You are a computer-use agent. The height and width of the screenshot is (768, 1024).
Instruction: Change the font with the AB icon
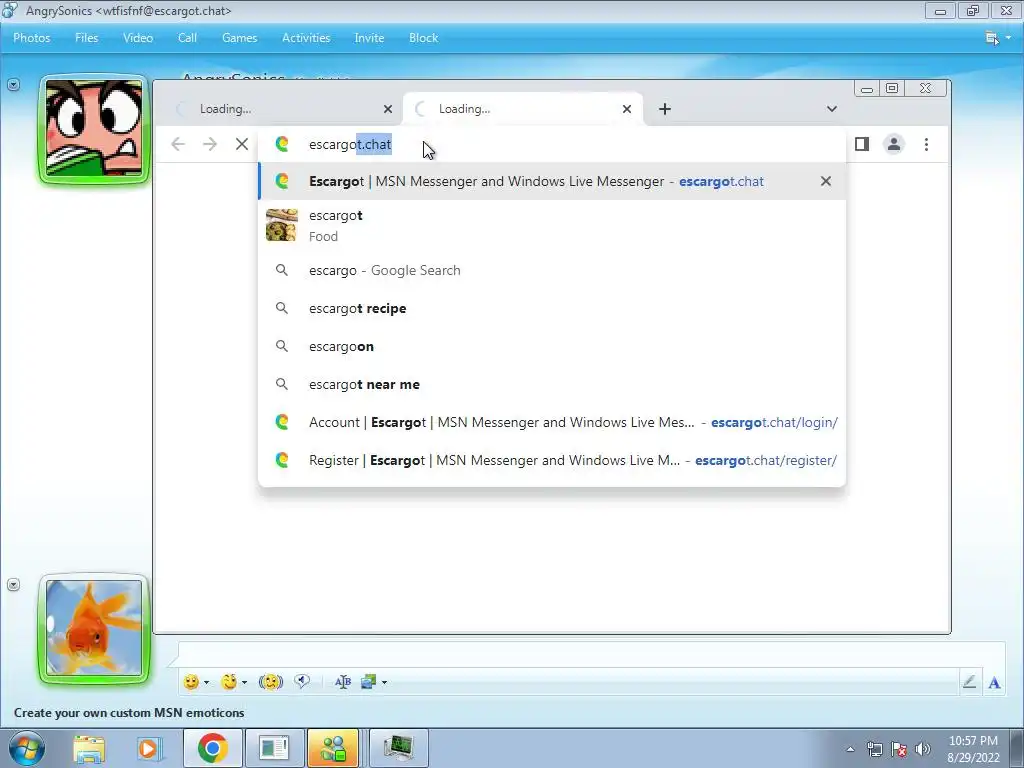coord(343,682)
